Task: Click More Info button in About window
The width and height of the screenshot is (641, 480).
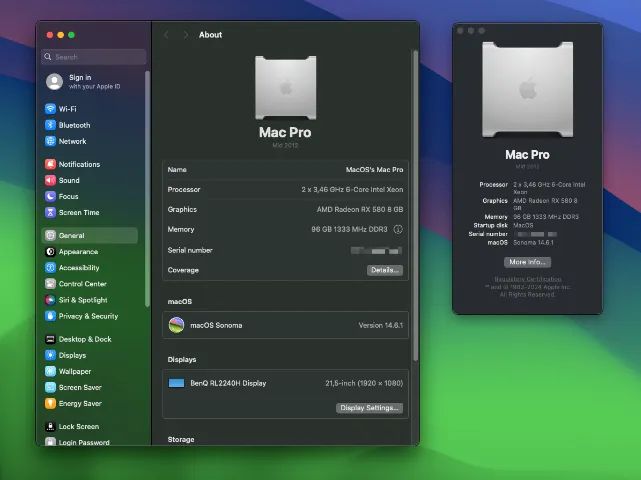Action: 527,262
